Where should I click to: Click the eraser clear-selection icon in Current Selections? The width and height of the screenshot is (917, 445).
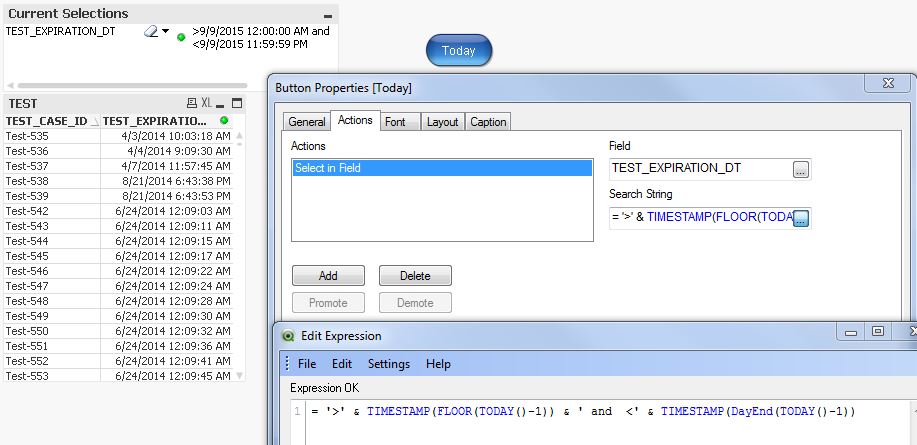(151, 32)
